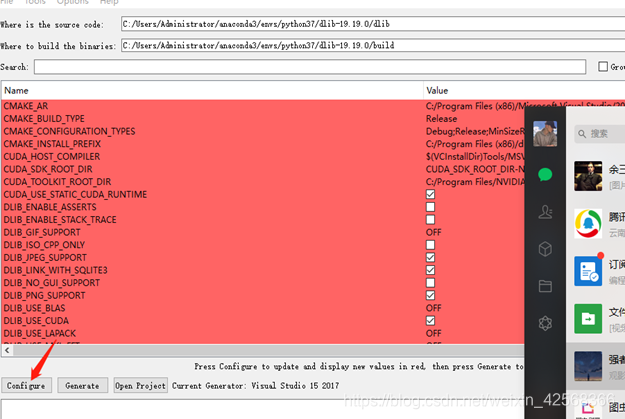Viewport: 625px width, 419px height.
Task: Click the OFF value of DLIB_USE_BLAS
Action: (x=434, y=308)
